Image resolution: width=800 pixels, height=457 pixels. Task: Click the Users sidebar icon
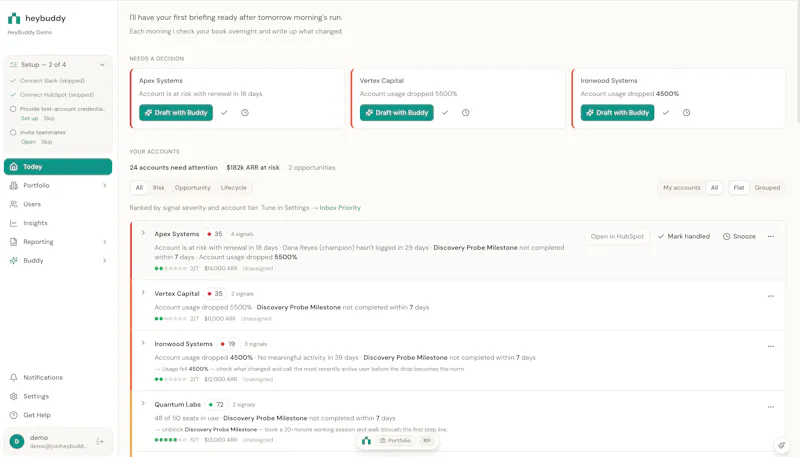point(14,204)
